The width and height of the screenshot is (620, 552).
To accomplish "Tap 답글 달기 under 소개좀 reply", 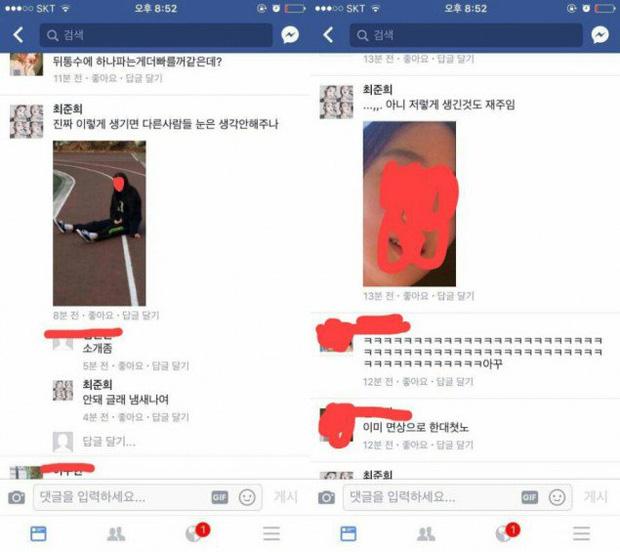I will 170,366.
